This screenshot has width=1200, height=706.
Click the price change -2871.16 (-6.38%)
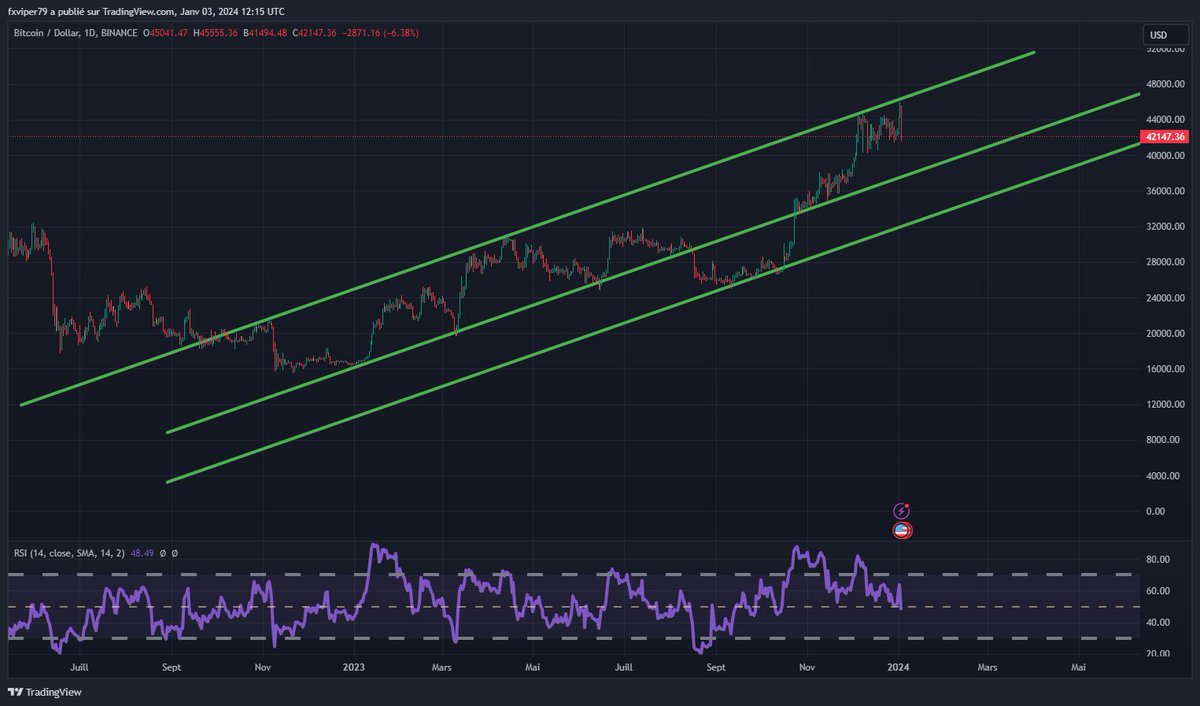(x=380, y=33)
